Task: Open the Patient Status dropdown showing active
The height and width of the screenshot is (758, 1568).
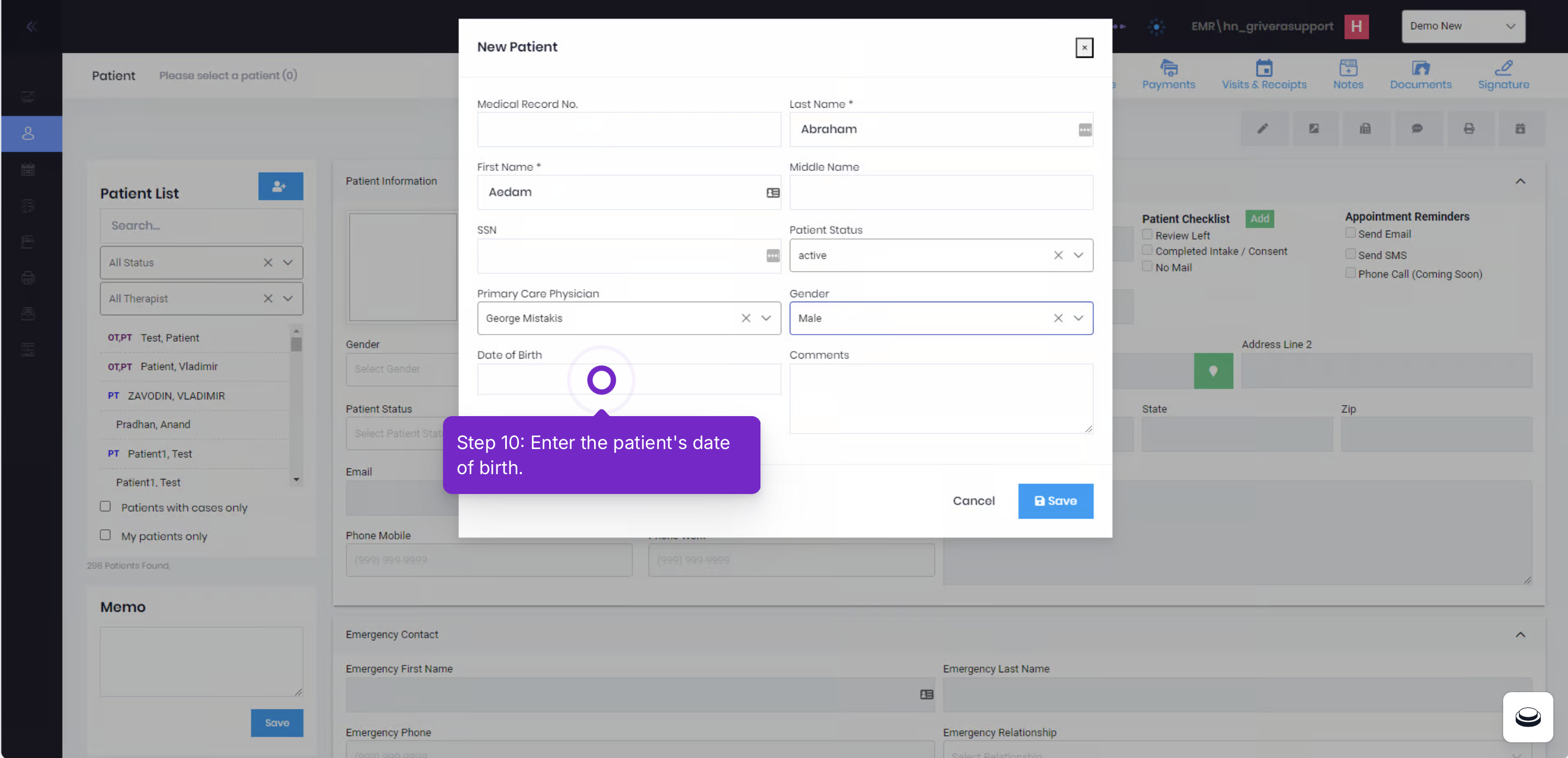Action: [941, 255]
